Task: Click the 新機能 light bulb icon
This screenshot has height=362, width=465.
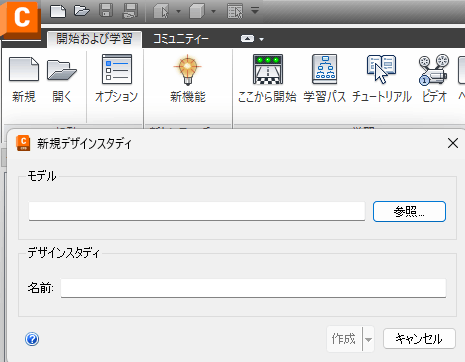Action: pyautogui.click(x=188, y=79)
